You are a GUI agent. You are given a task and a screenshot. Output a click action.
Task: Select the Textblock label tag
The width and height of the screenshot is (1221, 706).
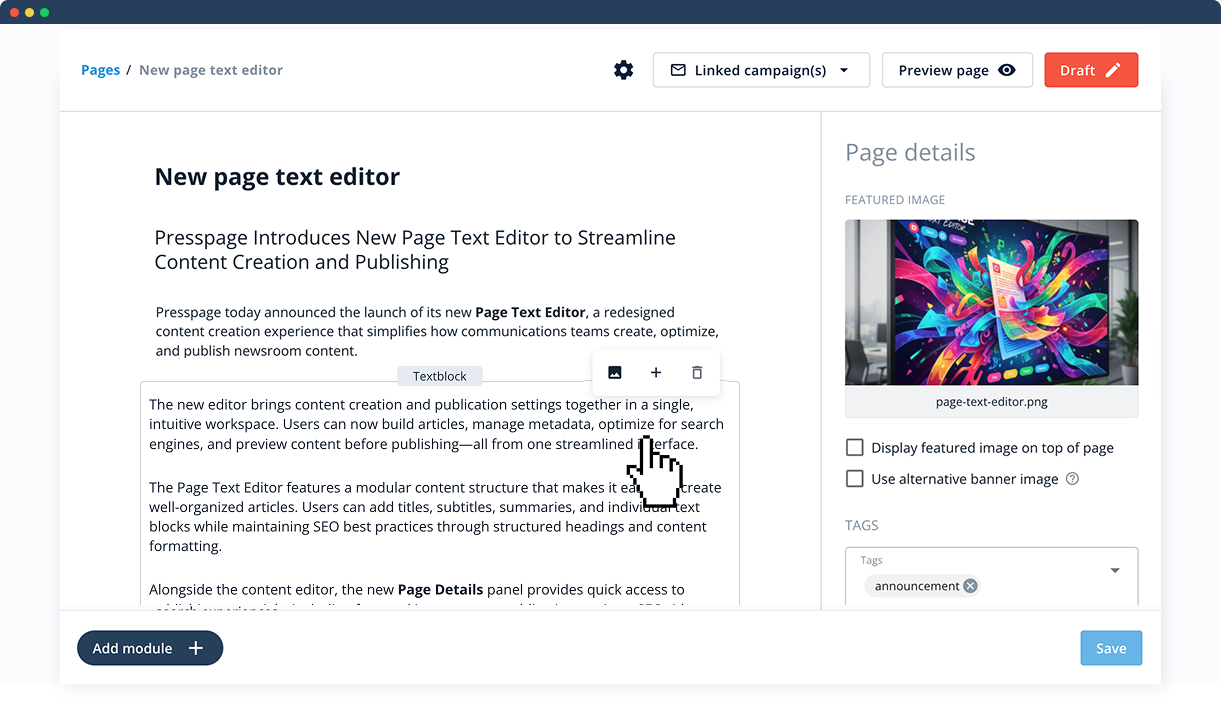coord(440,376)
